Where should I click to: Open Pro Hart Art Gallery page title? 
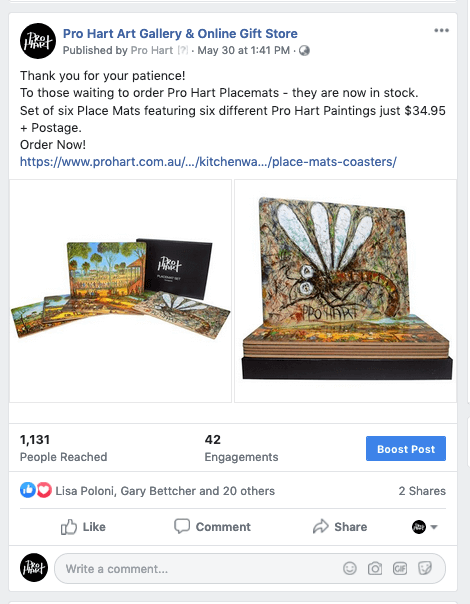pyautogui.click(x=180, y=34)
